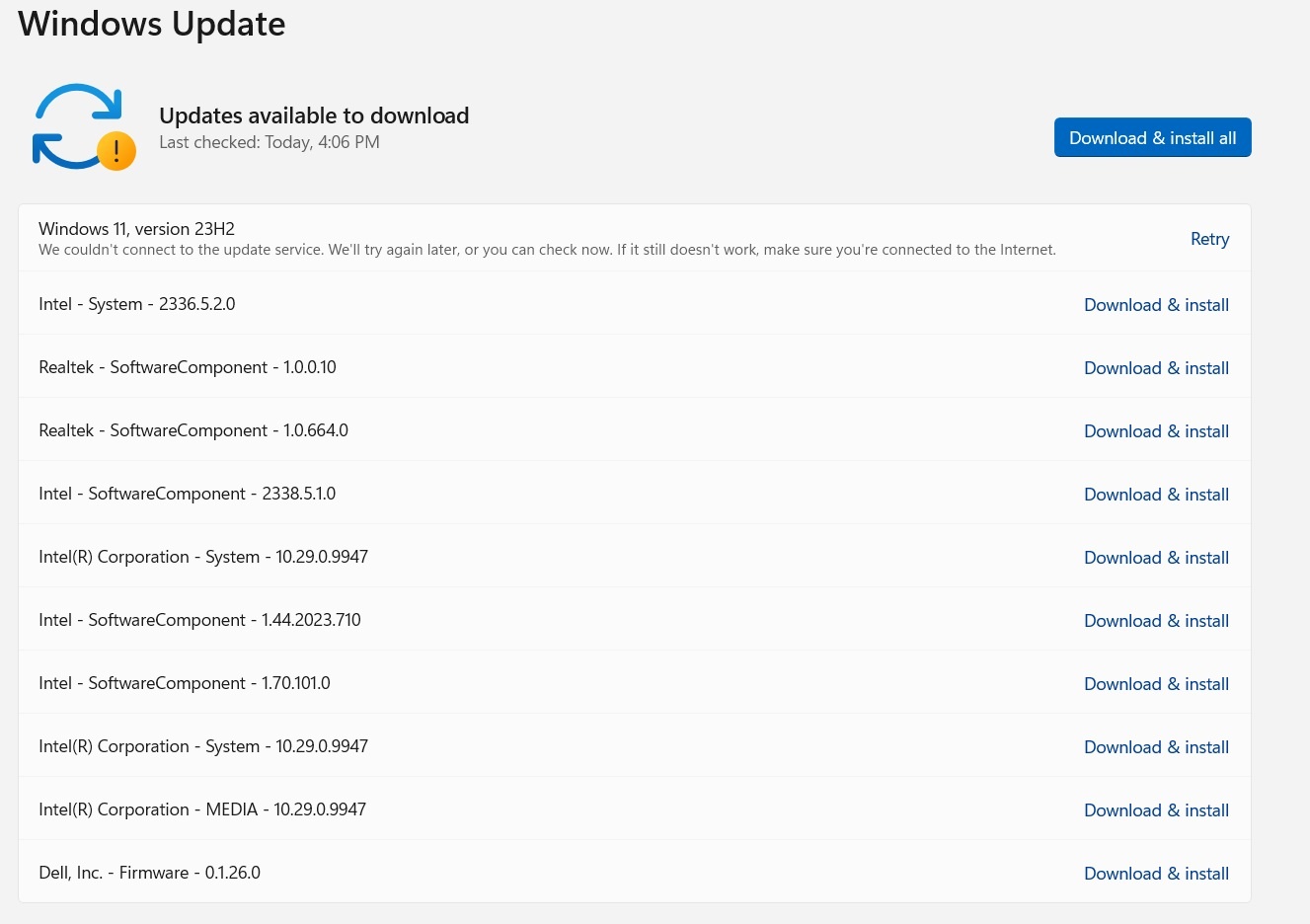Retry the Windows 11, version 23H2 update

point(1209,239)
